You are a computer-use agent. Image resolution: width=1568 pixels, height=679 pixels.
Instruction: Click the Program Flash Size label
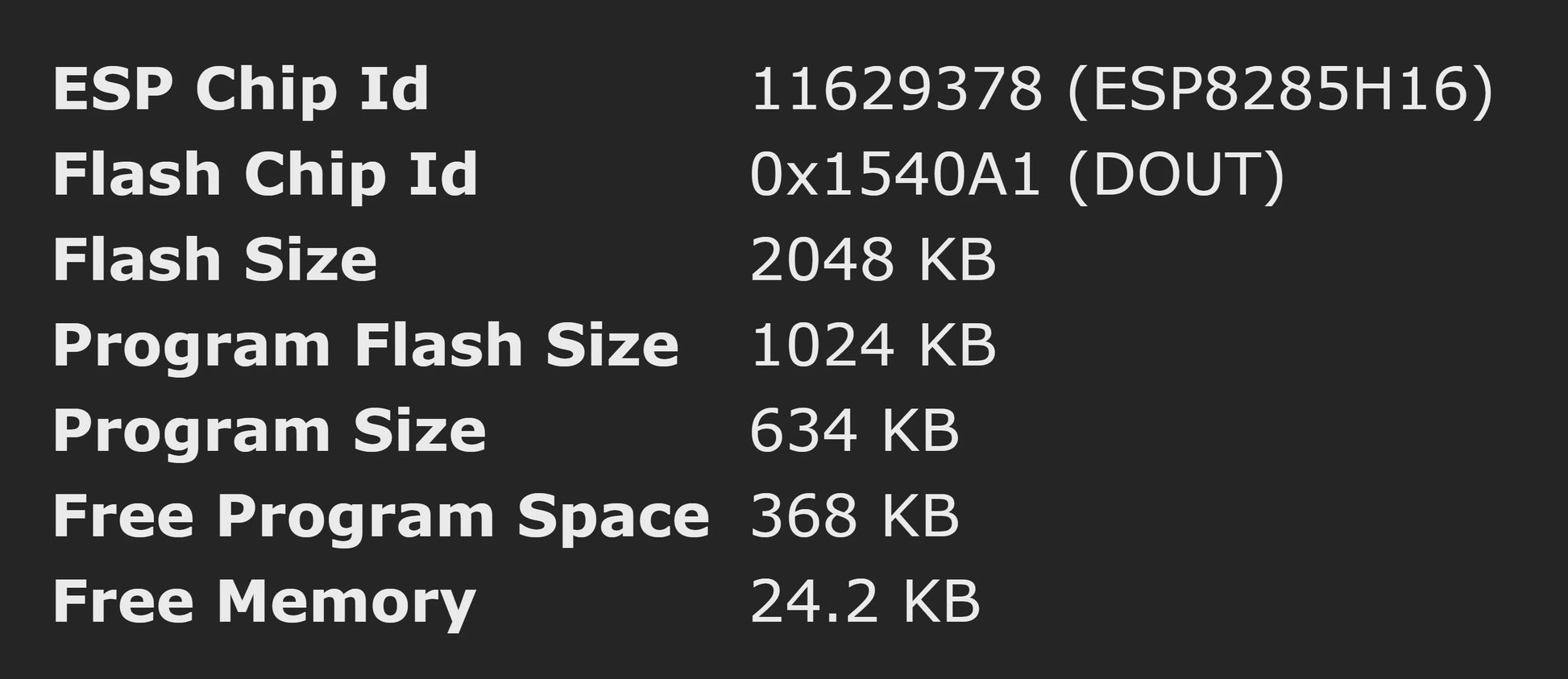(x=366, y=345)
